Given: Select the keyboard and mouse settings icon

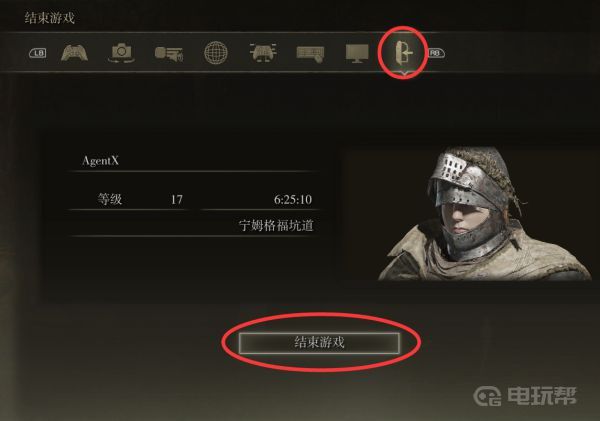Looking at the screenshot, I should (310, 54).
